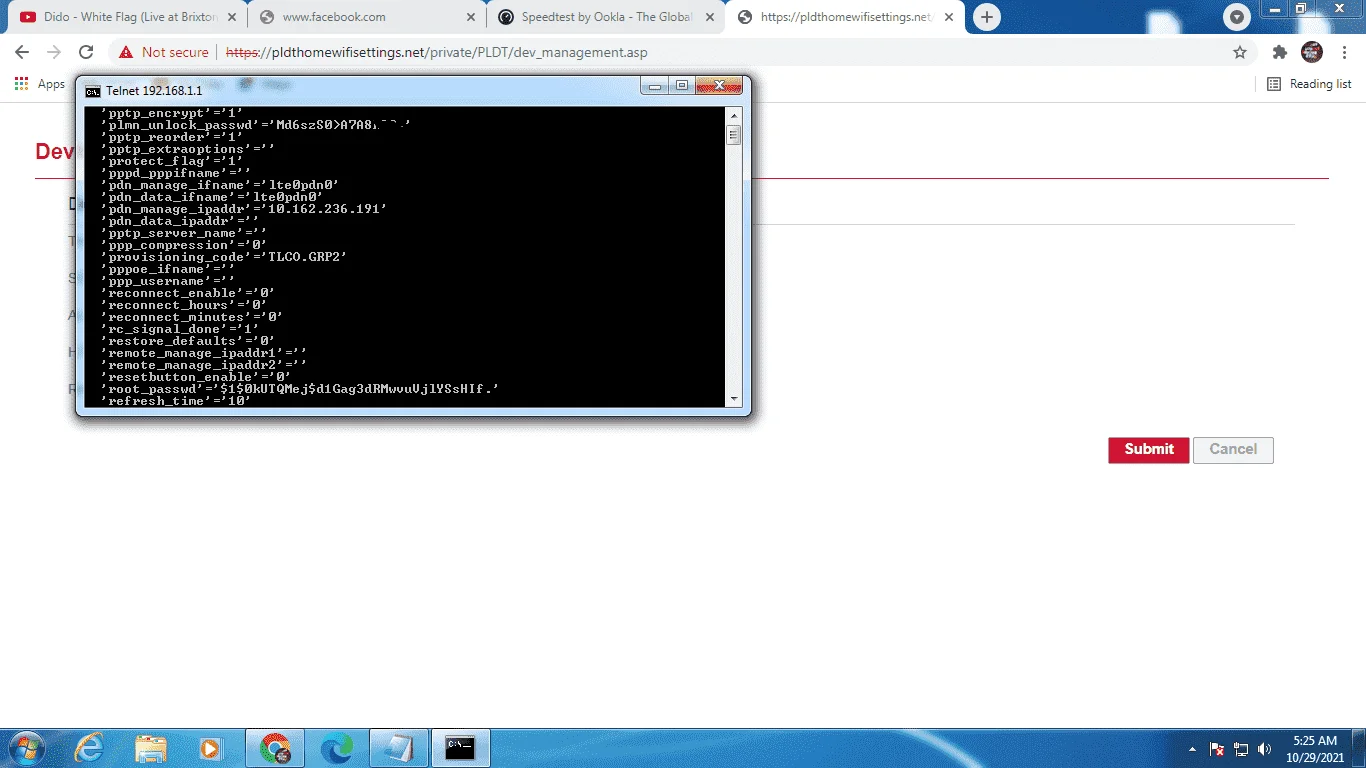Click the 'plmn_unlock_passwd' line in Telnet
1366x768 pixels.
255,125
